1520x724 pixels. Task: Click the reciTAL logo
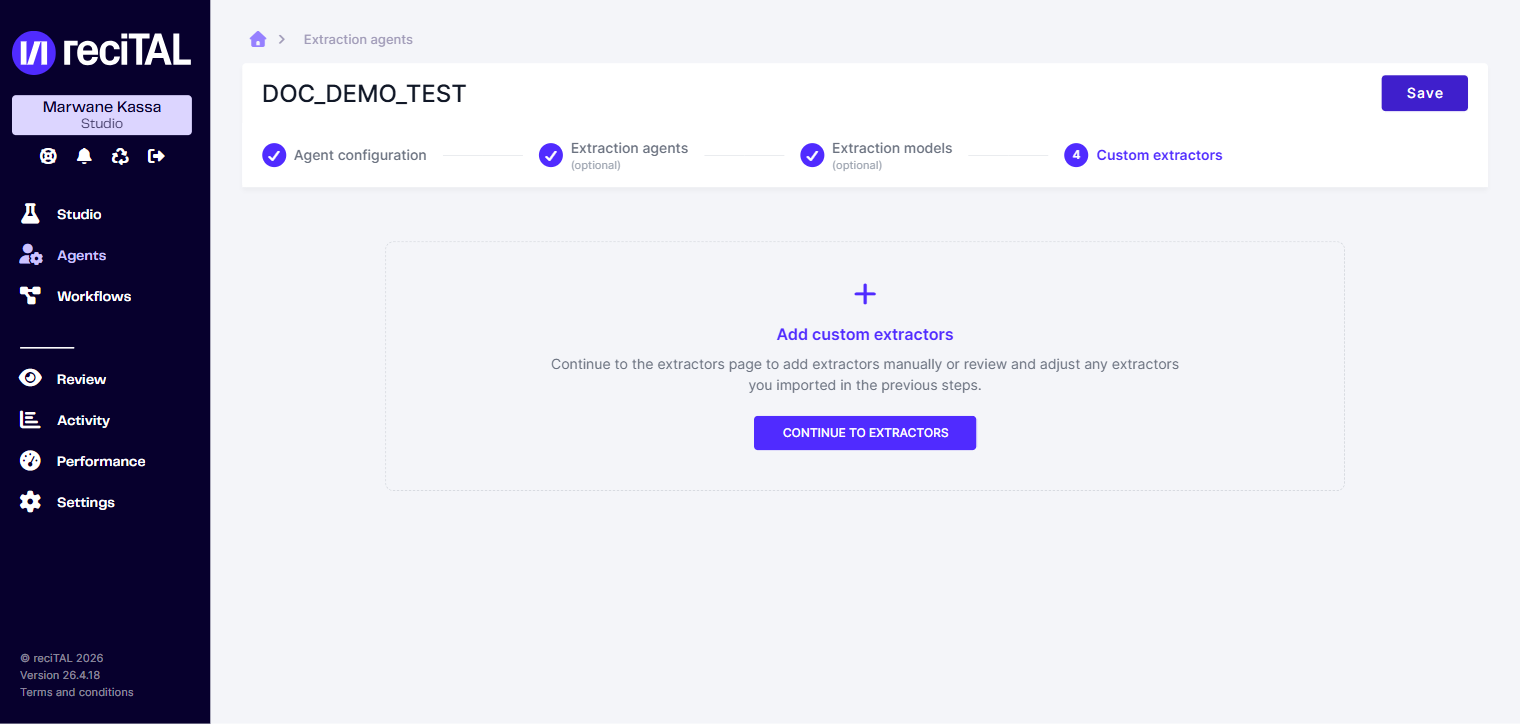pos(102,52)
